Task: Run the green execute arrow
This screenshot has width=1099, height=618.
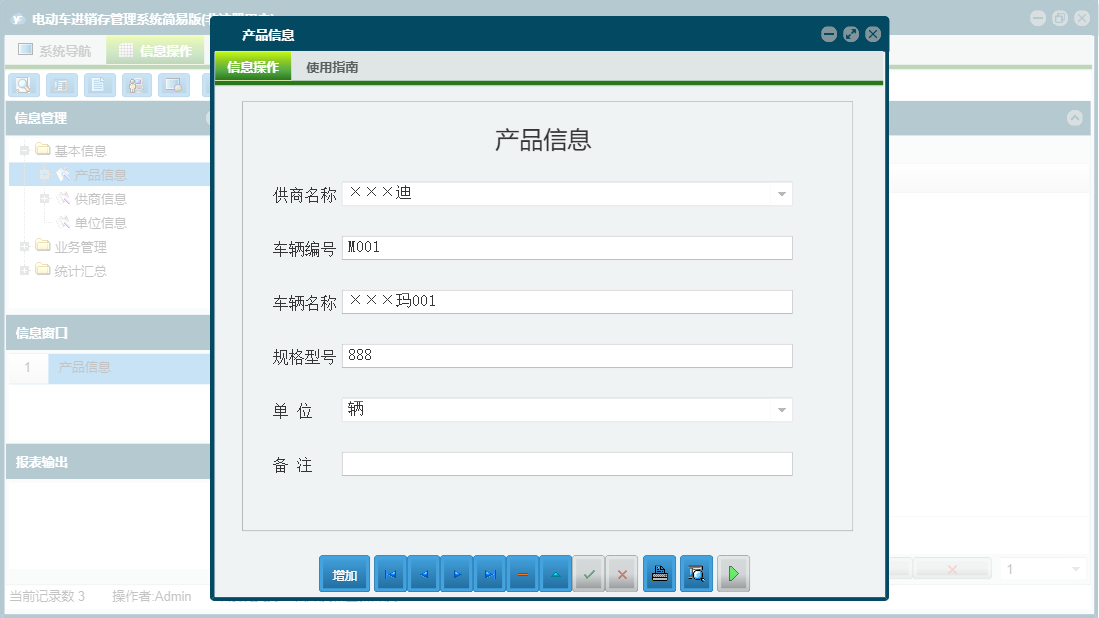Action: 733,573
